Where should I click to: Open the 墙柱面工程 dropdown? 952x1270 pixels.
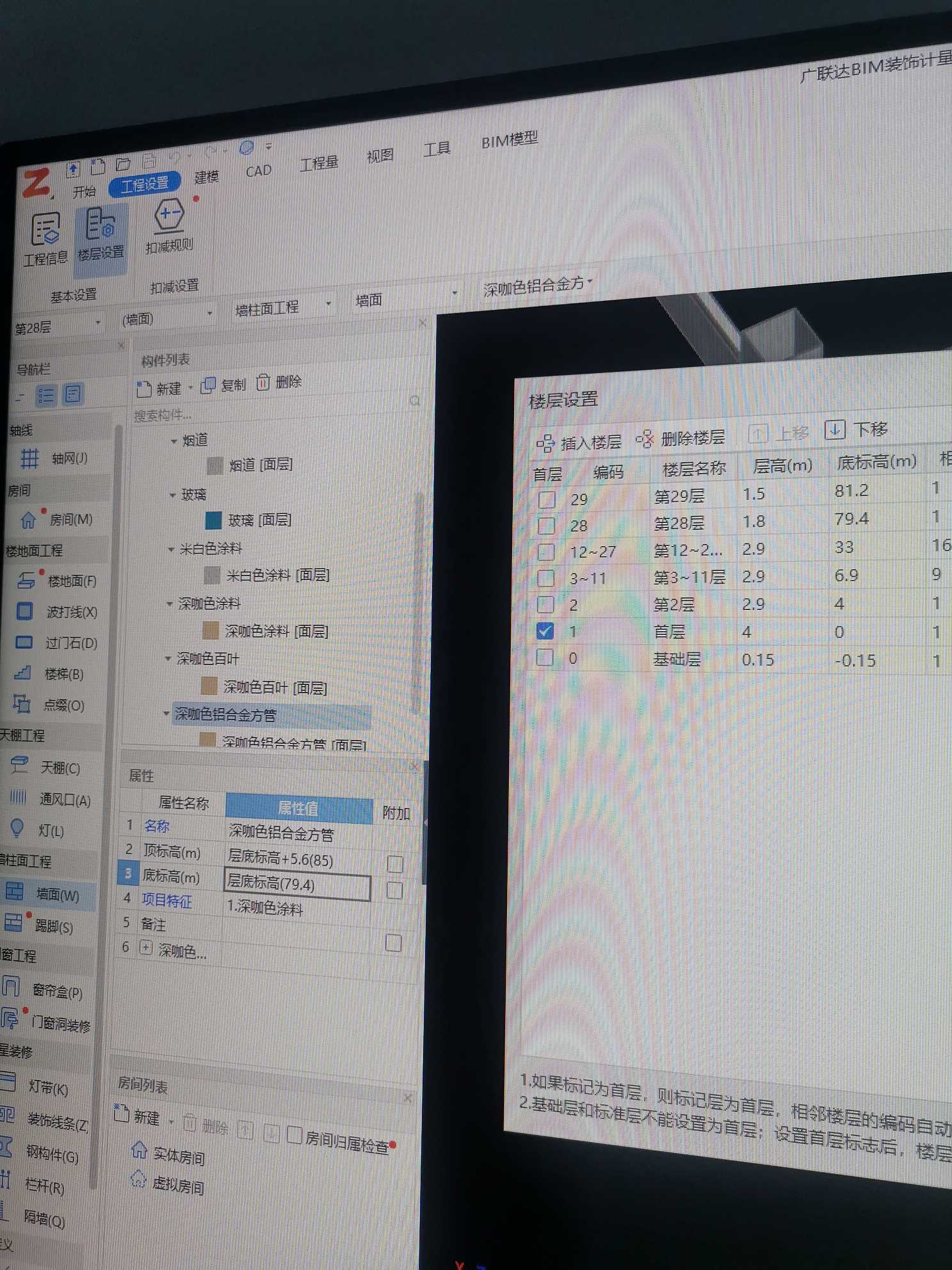(328, 303)
